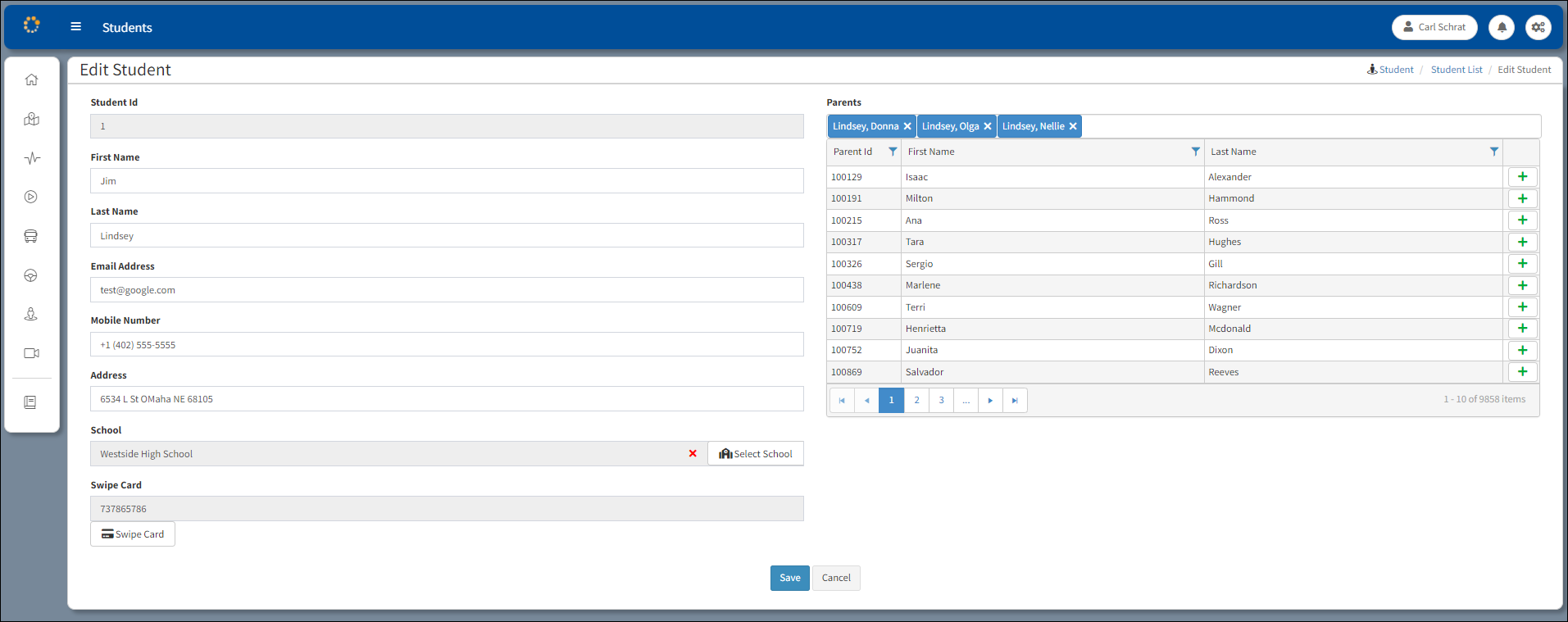The width and height of the screenshot is (1568, 622).
Task: Go to first page of parents grid
Action: coord(842,401)
